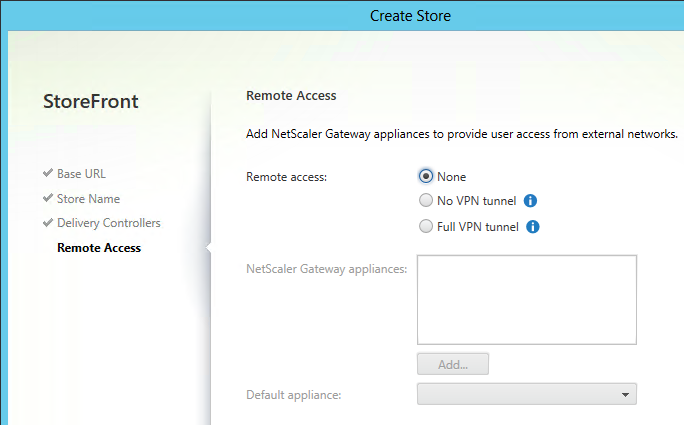
Task: Click the Remote Access section heading
Action: (291, 96)
